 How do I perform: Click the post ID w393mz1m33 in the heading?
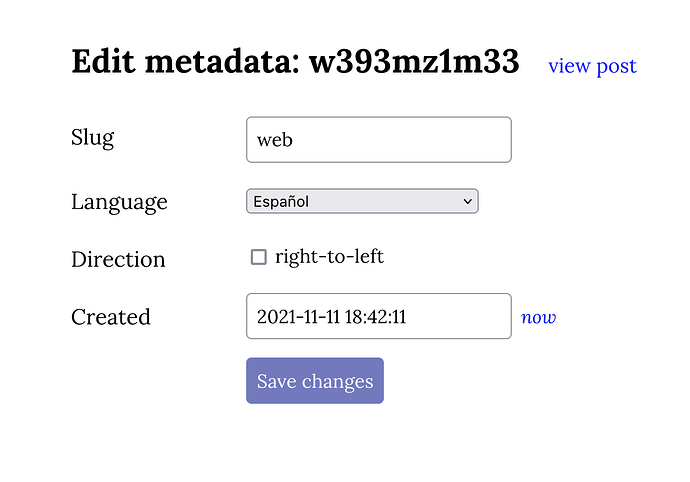pos(413,62)
